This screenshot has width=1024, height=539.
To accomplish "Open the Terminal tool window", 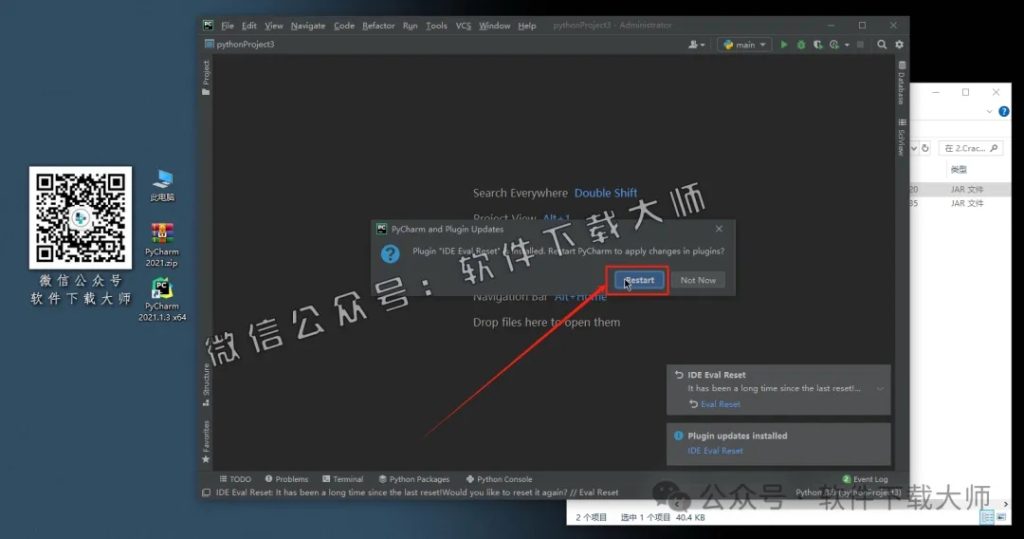I will 343,479.
